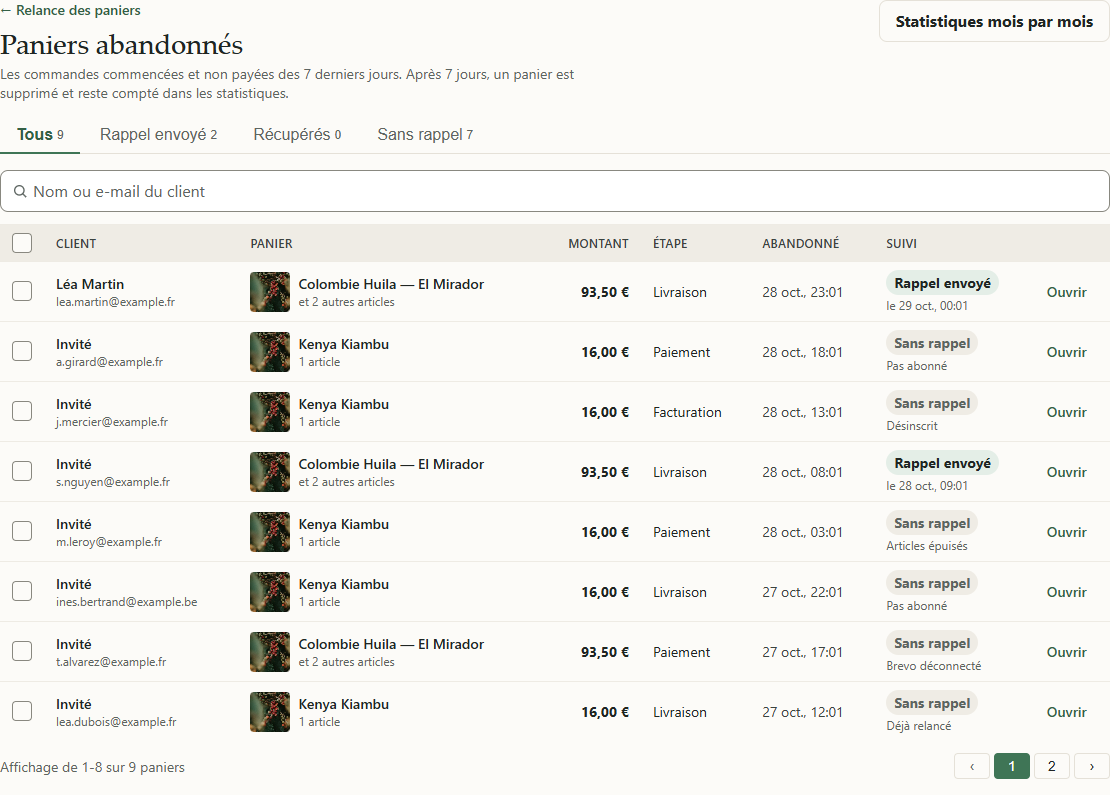Toggle the select-all checkbox in table header

click(x=22, y=244)
